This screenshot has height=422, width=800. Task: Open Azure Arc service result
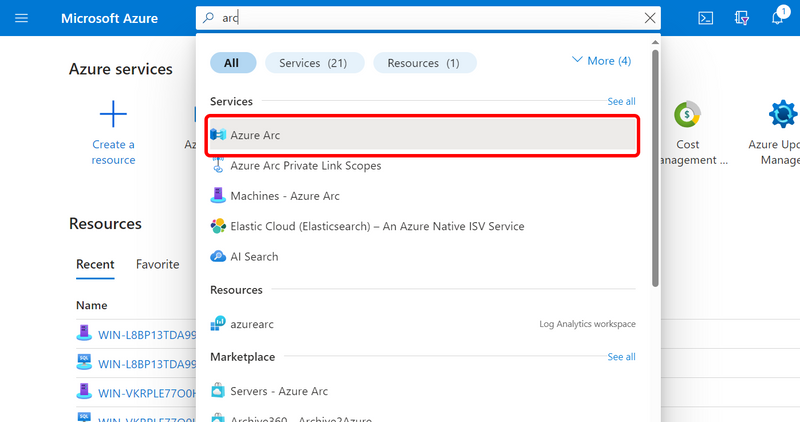(x=422, y=135)
